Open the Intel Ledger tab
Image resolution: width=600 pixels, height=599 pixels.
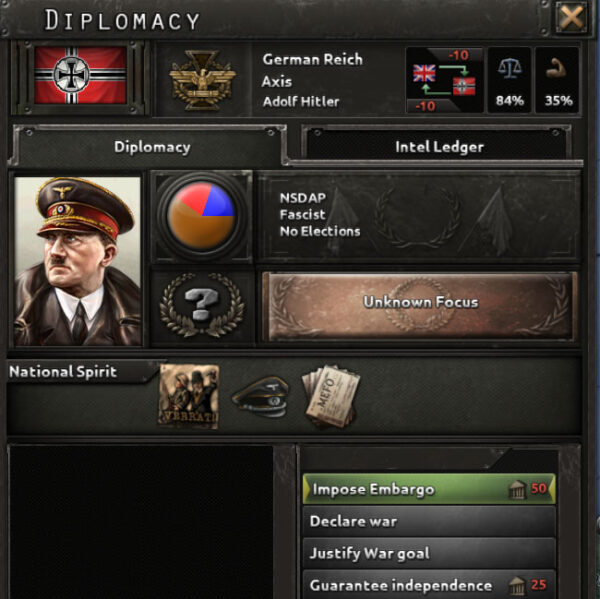click(x=439, y=147)
